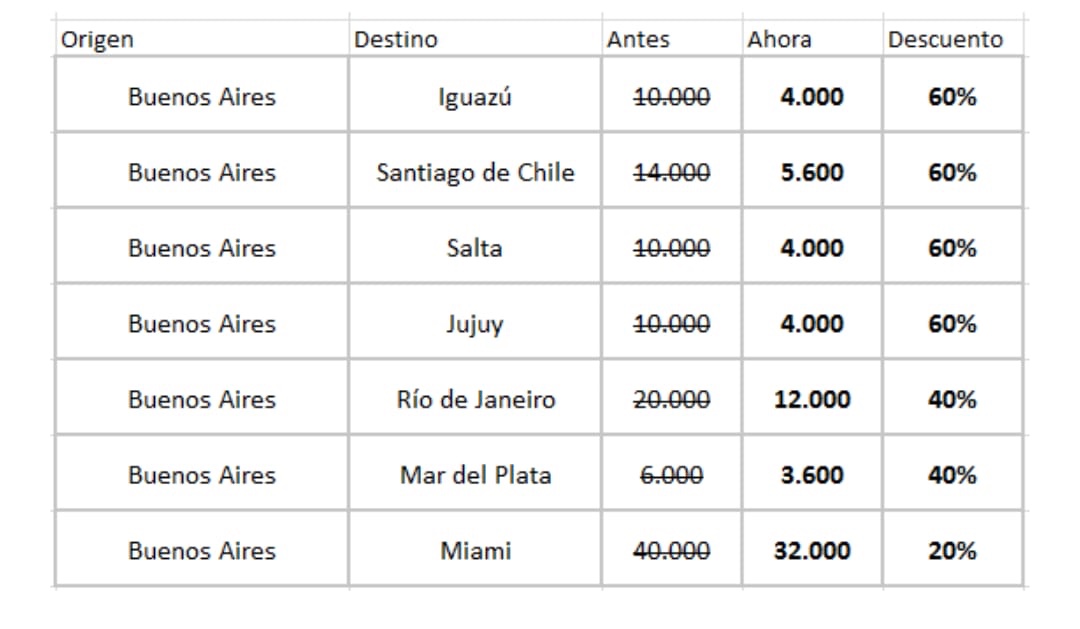Image resolution: width=1080 pixels, height=629 pixels.
Task: Click the 12.000 current price cell
Action: click(x=812, y=398)
